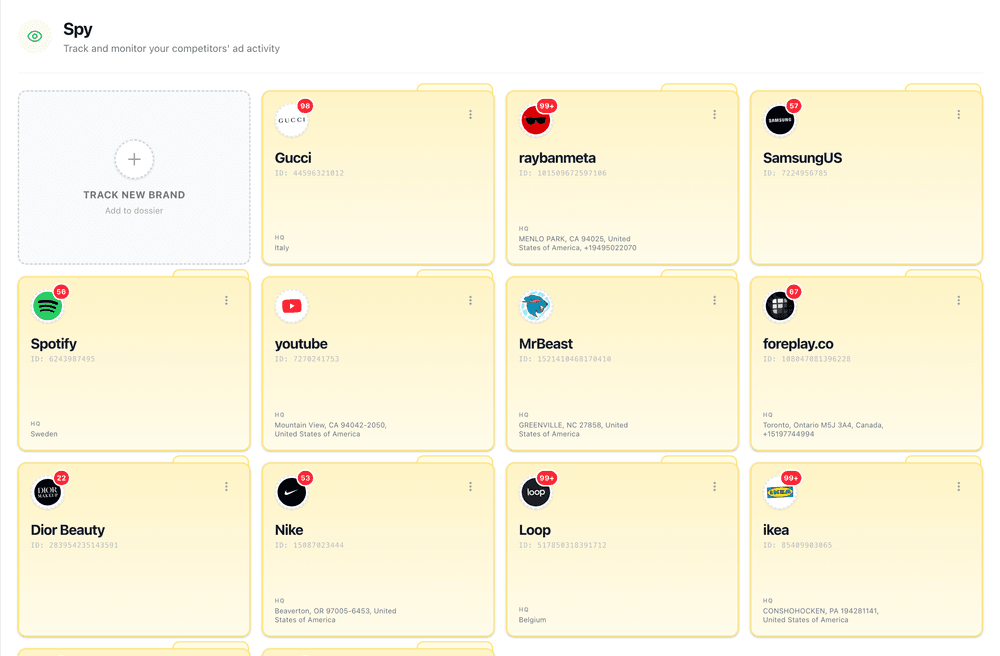Open options menu on Dior Beauty card
1000x656 pixels.
pos(226,486)
